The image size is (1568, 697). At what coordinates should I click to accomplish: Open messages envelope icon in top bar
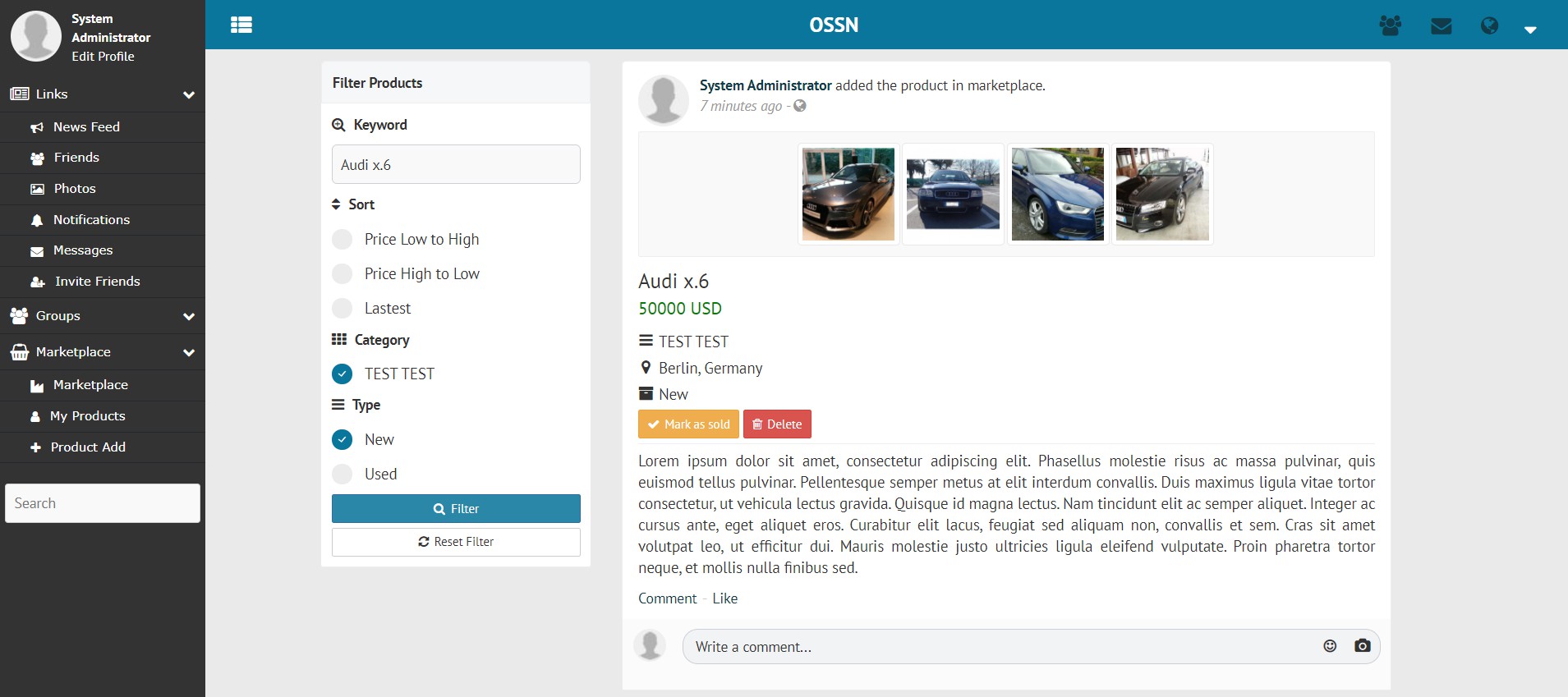coord(1442,26)
